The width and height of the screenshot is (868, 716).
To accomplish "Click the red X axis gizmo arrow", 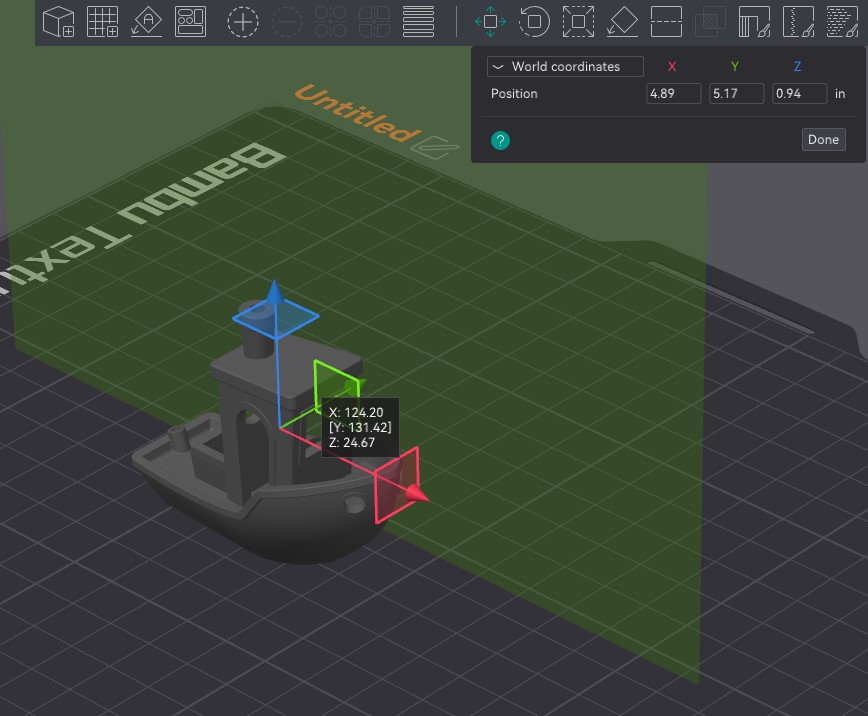I will click(418, 494).
